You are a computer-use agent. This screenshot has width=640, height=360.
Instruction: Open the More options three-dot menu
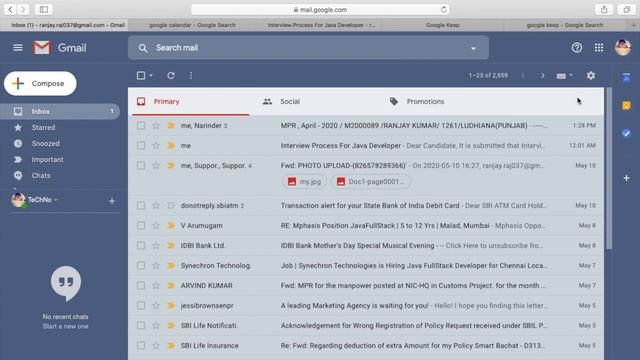(x=191, y=76)
